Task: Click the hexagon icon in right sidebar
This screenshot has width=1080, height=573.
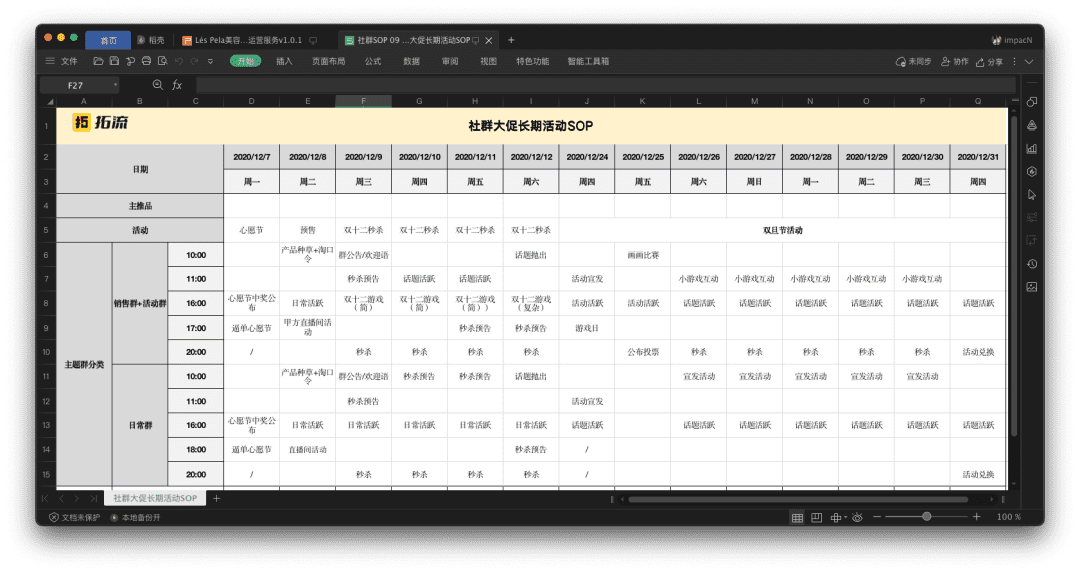Action: pyautogui.click(x=1032, y=172)
